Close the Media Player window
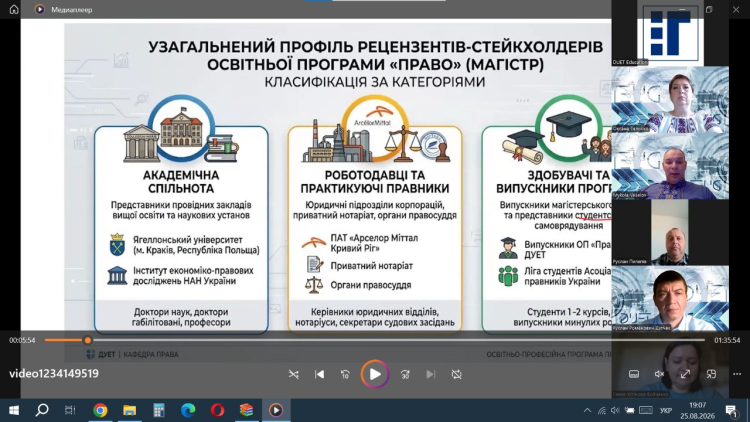Screen dimensions: 750x422 [736, 10]
